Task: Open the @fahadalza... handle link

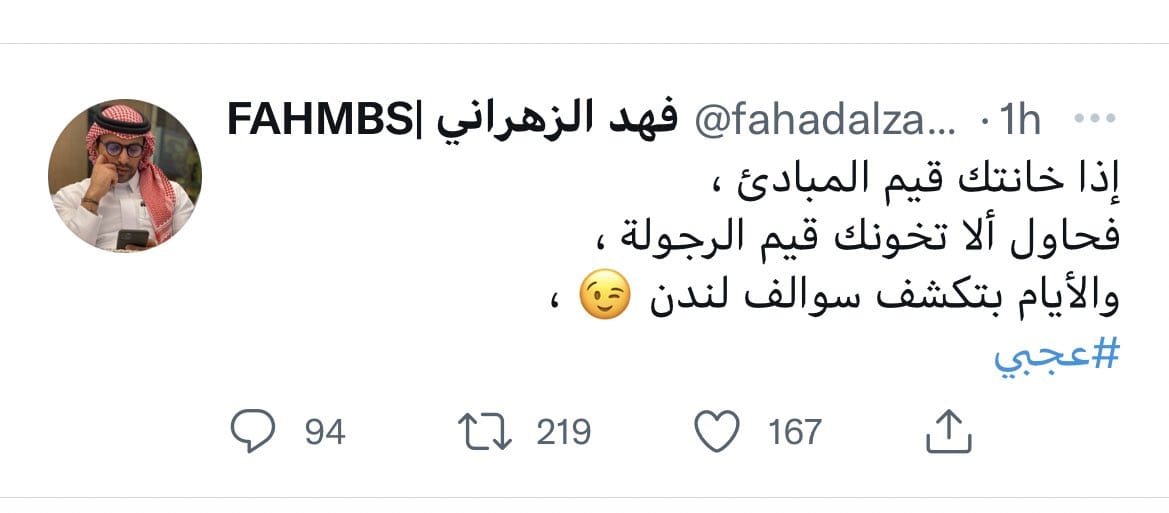Action: (824, 122)
